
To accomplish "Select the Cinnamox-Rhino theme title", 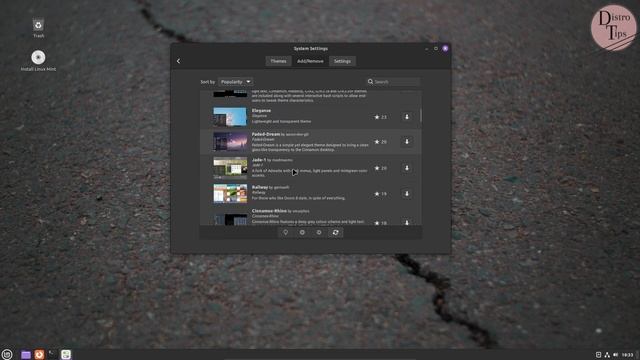I will 269,211.
